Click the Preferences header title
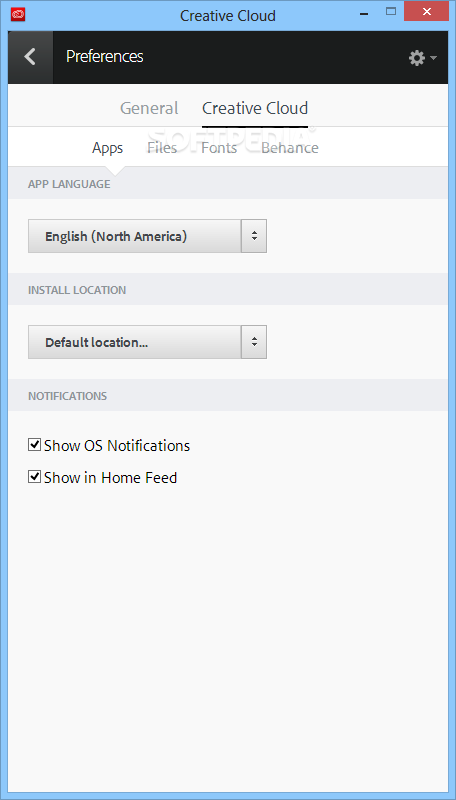This screenshot has width=456, height=800. (105, 57)
